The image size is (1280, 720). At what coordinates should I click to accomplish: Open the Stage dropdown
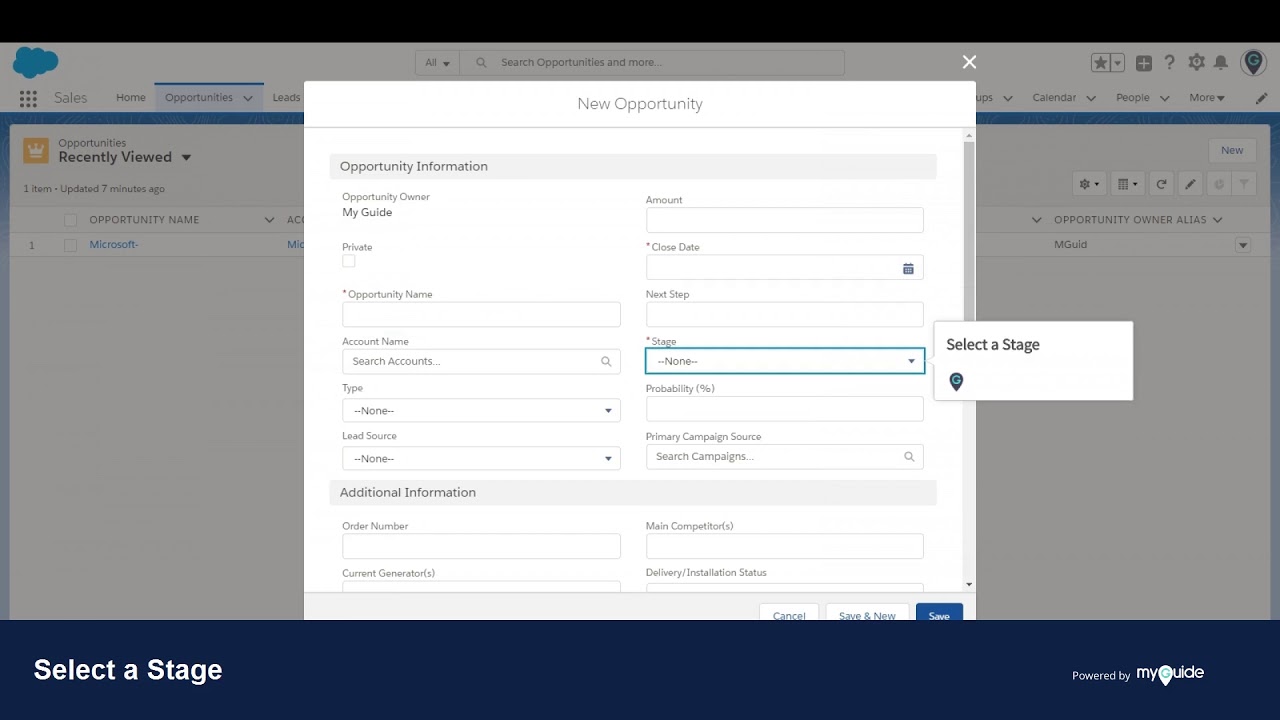click(785, 361)
